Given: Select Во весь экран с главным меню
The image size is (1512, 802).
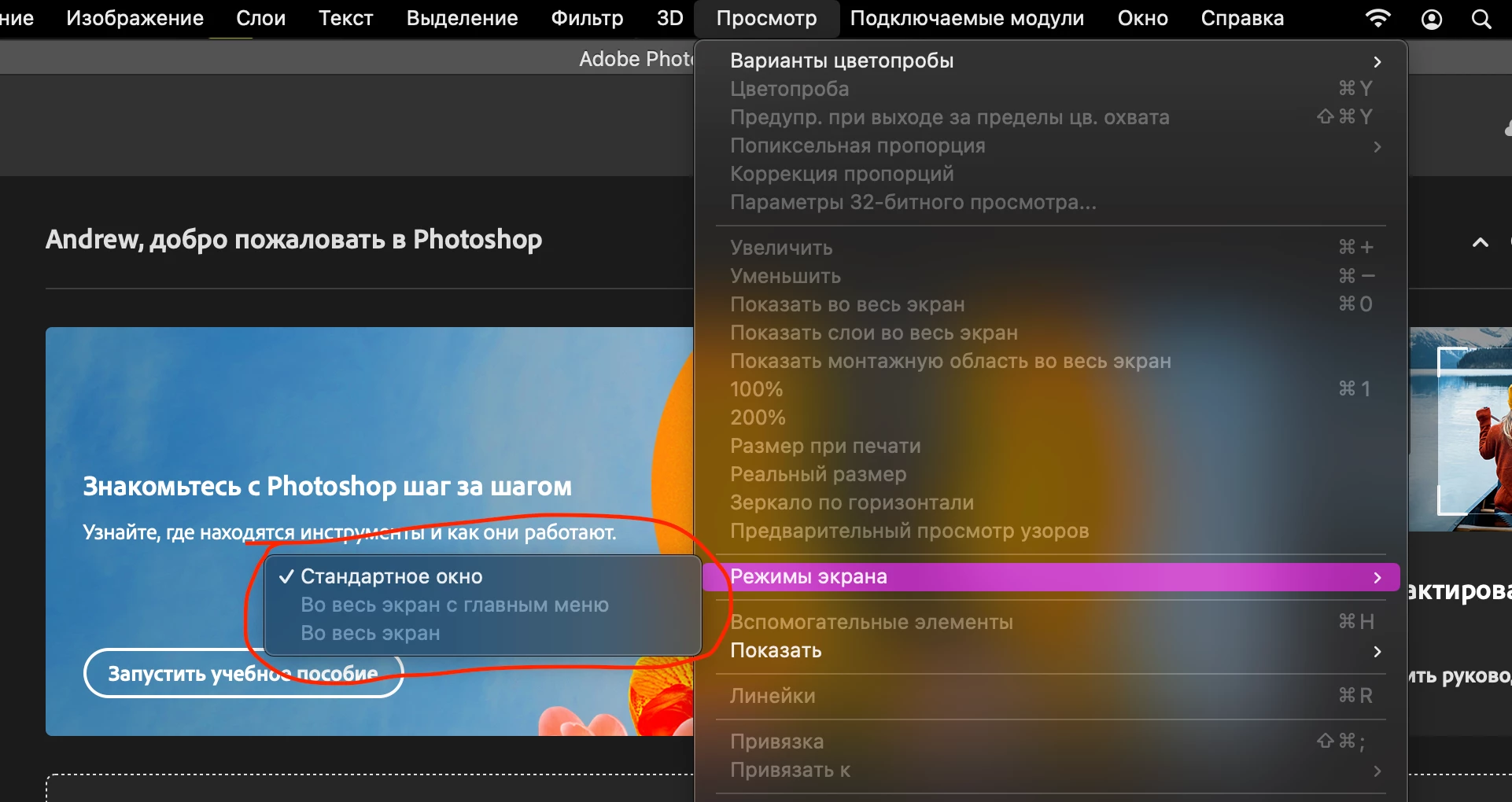Looking at the screenshot, I should point(482,605).
